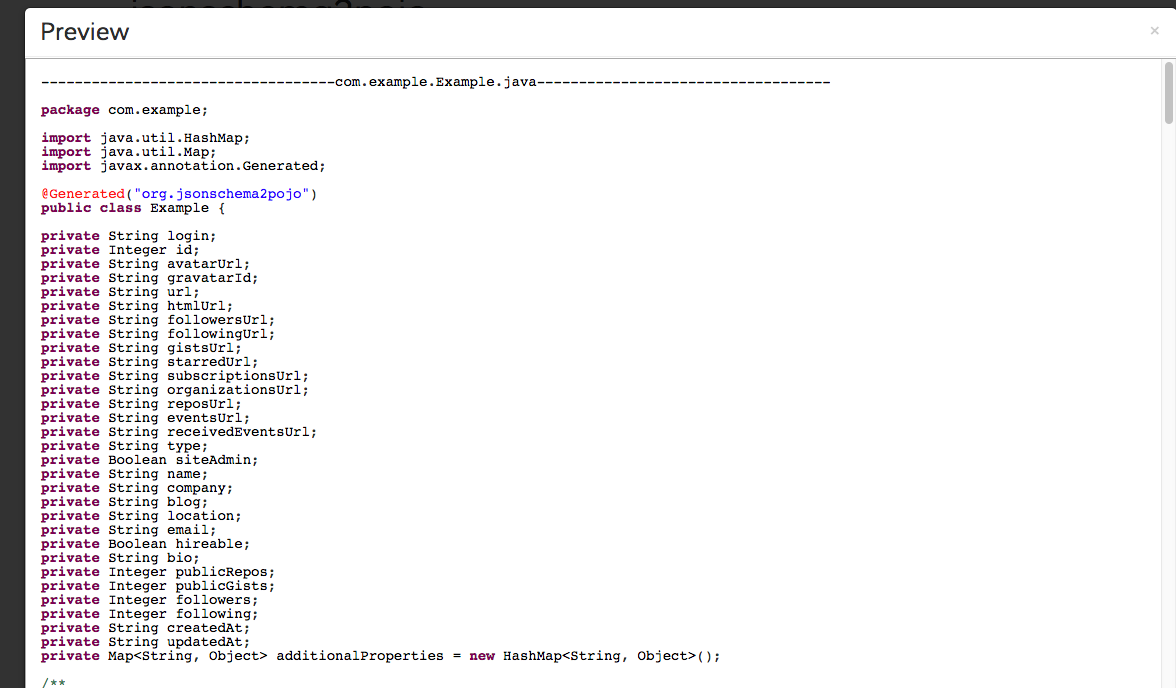The width and height of the screenshot is (1176, 688).
Task: Click the 'private String type;' line
Action: pos(124,446)
